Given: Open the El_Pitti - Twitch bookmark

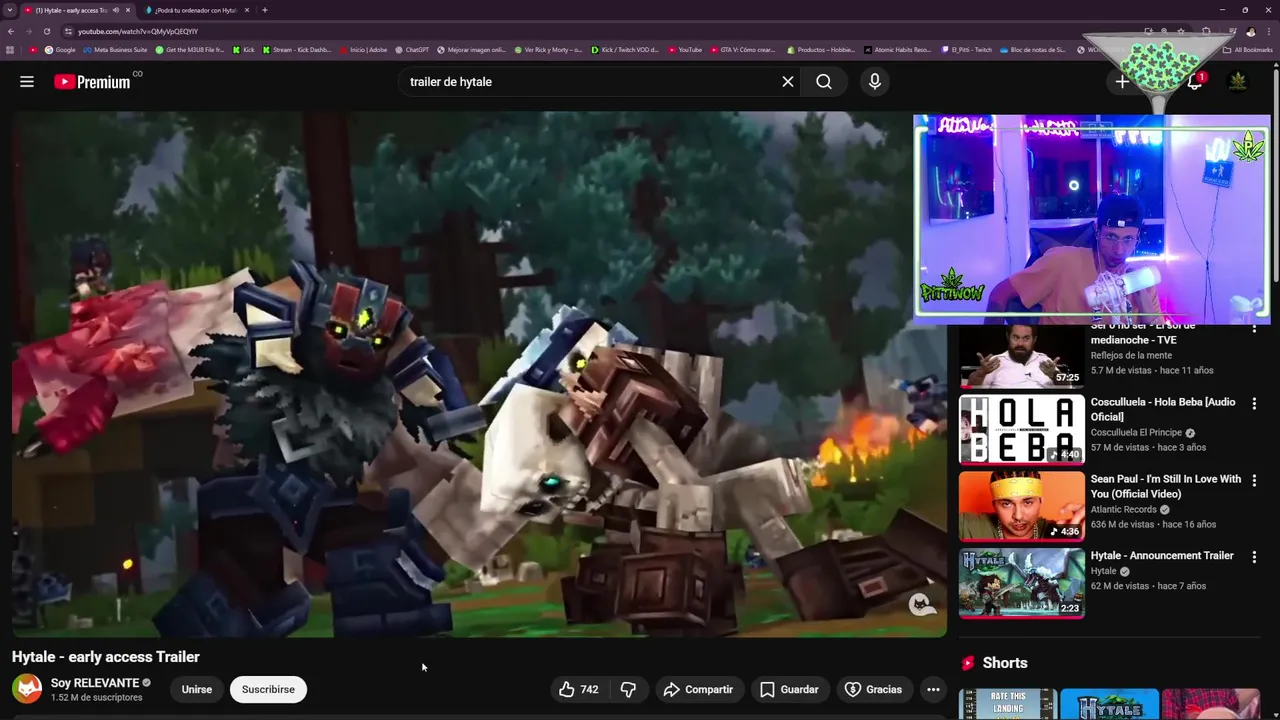Looking at the screenshot, I should pyautogui.click(x=967, y=50).
